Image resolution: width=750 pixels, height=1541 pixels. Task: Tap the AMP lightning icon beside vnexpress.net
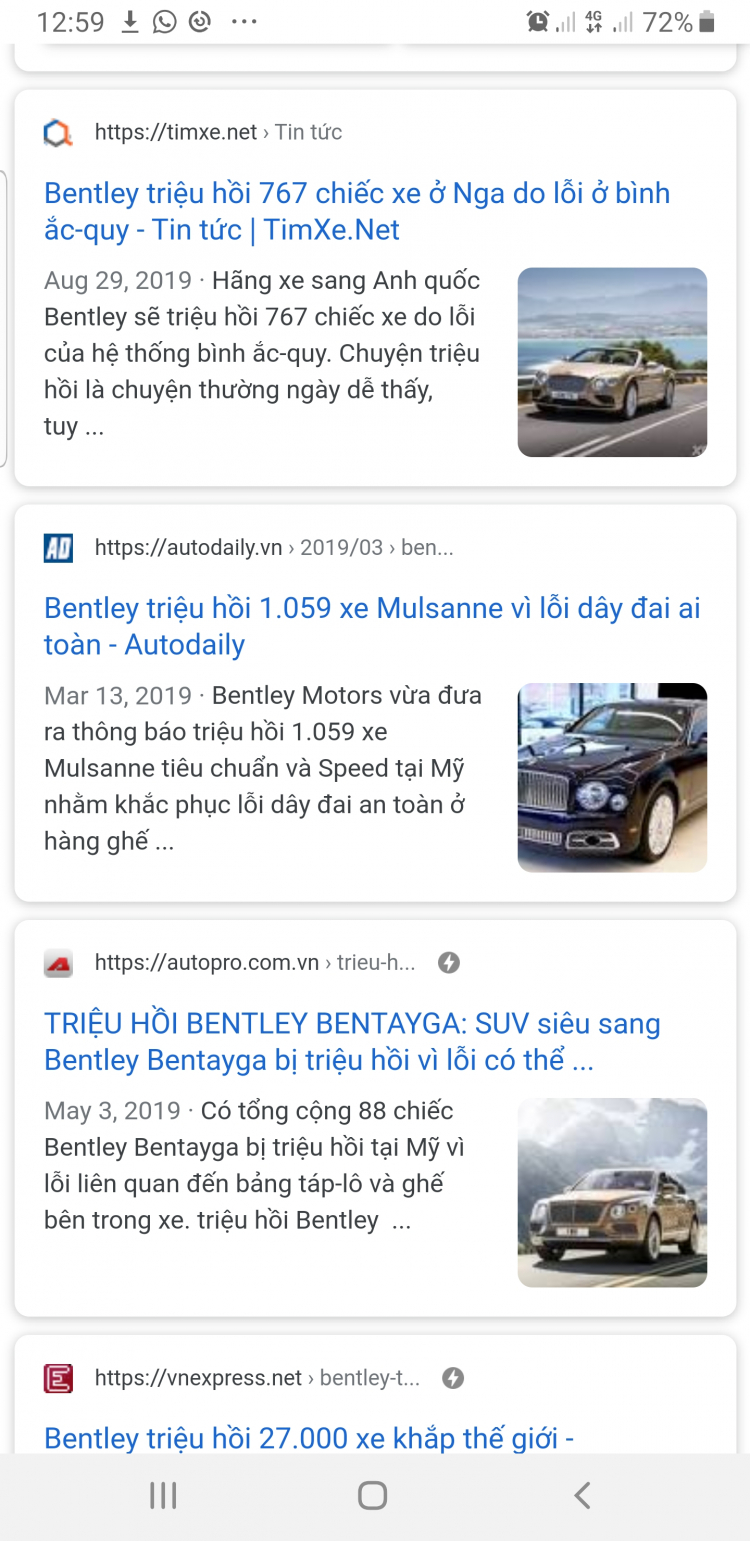[x=453, y=1378]
